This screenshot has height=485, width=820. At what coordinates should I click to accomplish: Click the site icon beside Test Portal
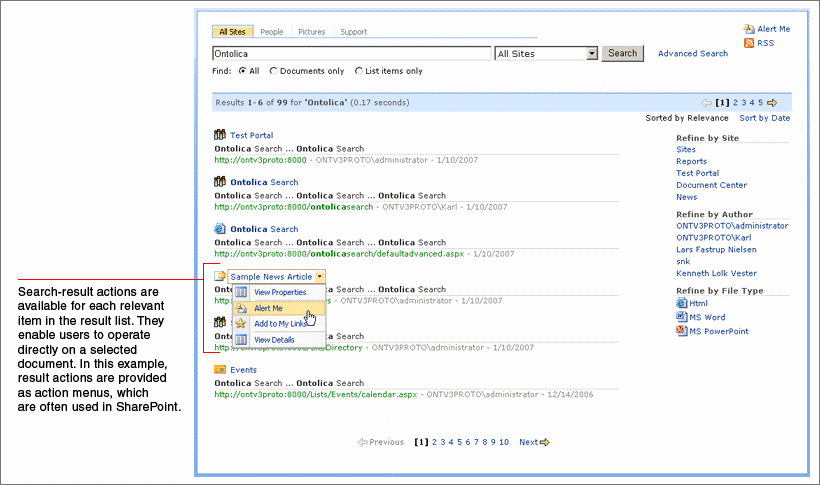(x=220, y=134)
